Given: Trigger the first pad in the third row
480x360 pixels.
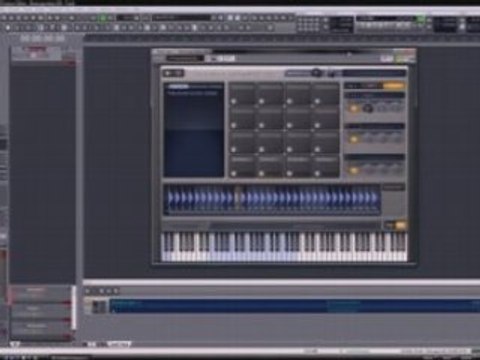Looking at the screenshot, I should pos(242,143).
